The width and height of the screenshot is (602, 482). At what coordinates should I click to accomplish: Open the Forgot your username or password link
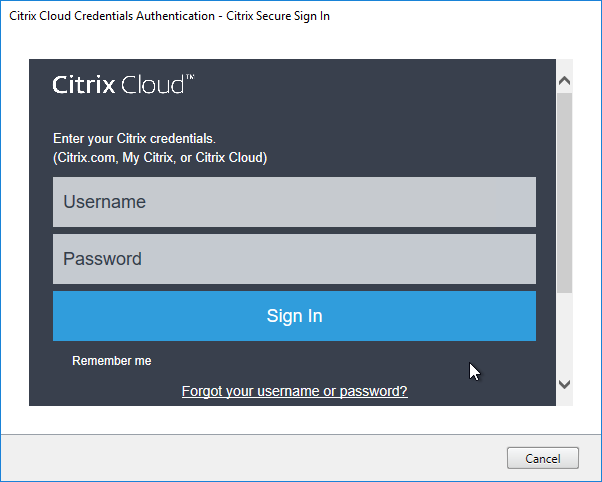pyautogui.click(x=294, y=391)
